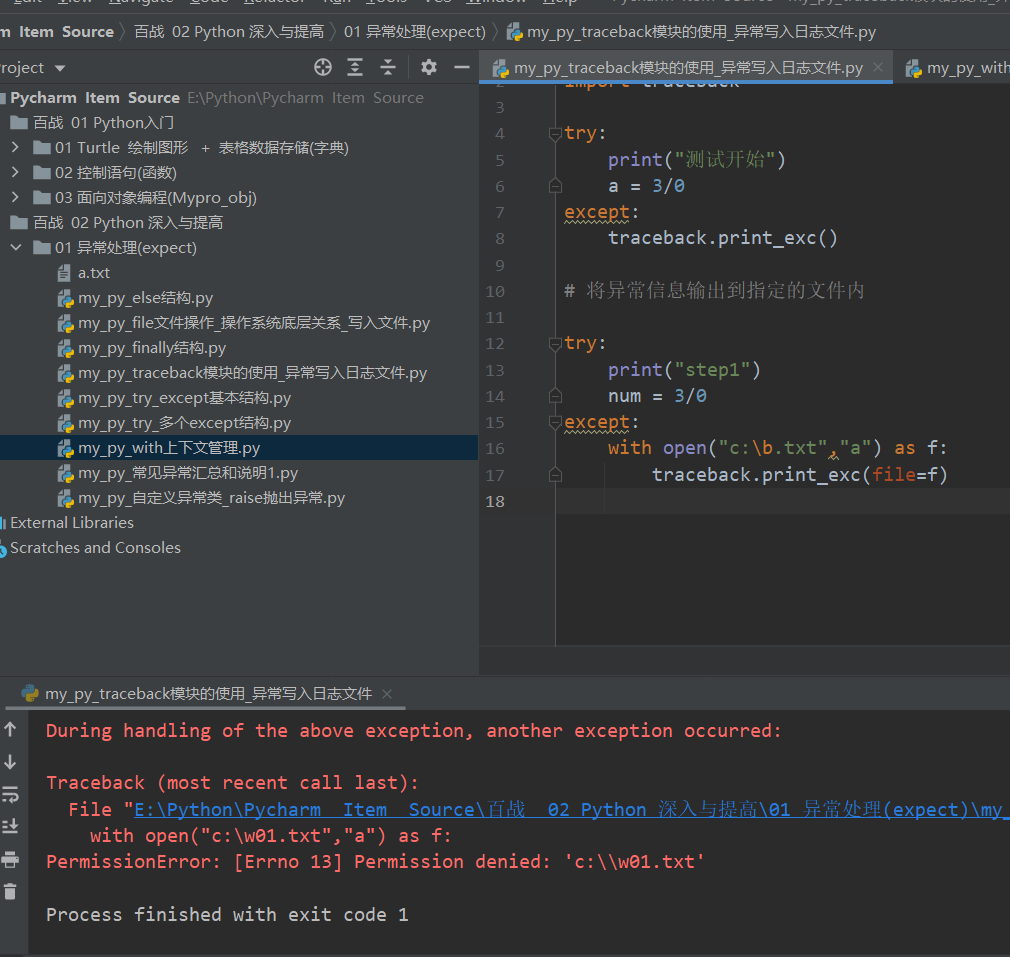Select the Pycharm Item Source project root
Image resolution: width=1010 pixels, height=957 pixels.
95,98
